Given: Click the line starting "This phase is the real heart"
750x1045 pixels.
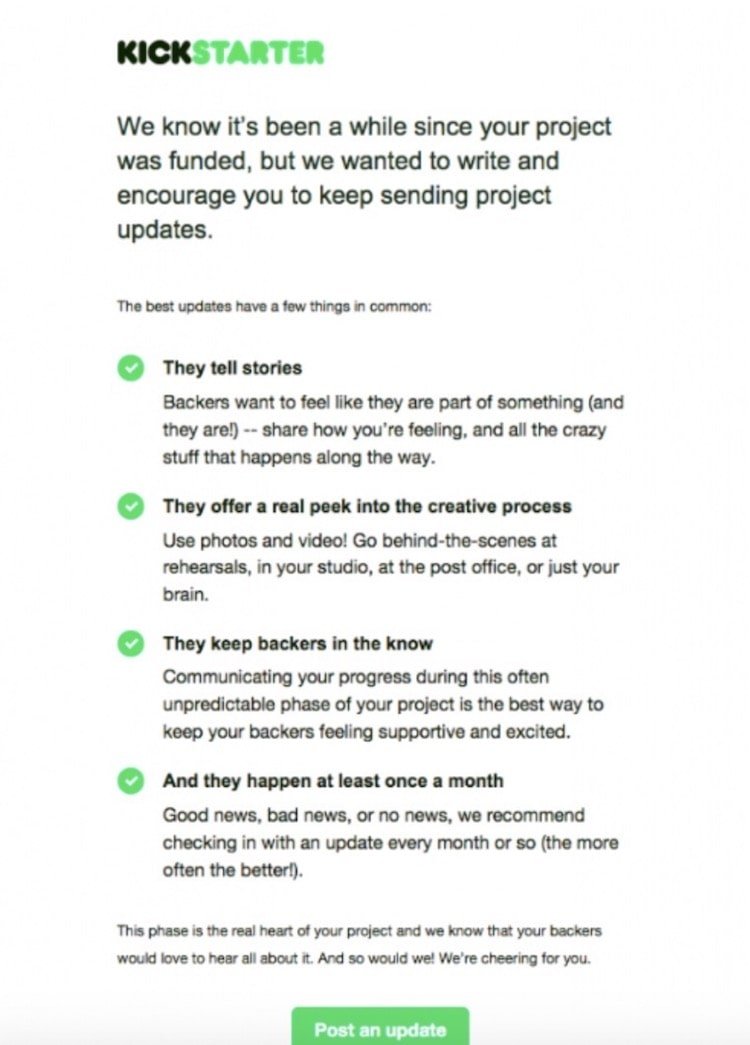Looking at the screenshot, I should [359, 931].
